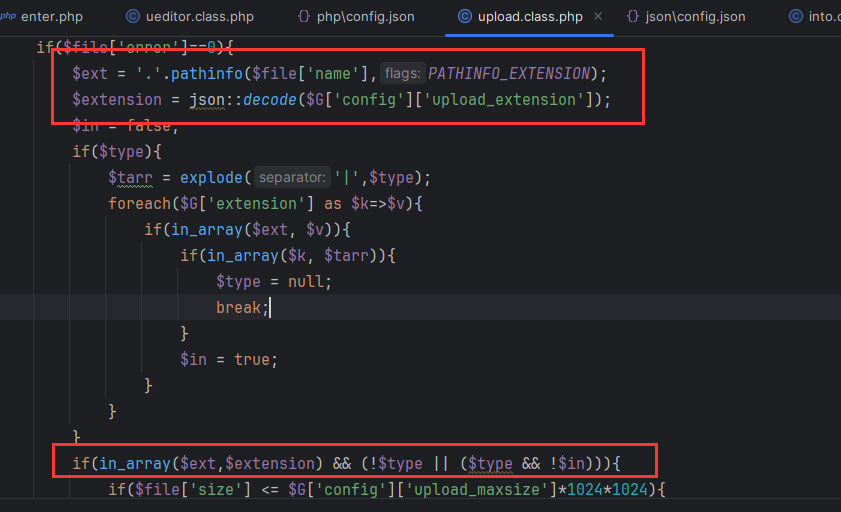Screen dimensions: 841x512
Task: Click the explode function call
Action: [212, 178]
